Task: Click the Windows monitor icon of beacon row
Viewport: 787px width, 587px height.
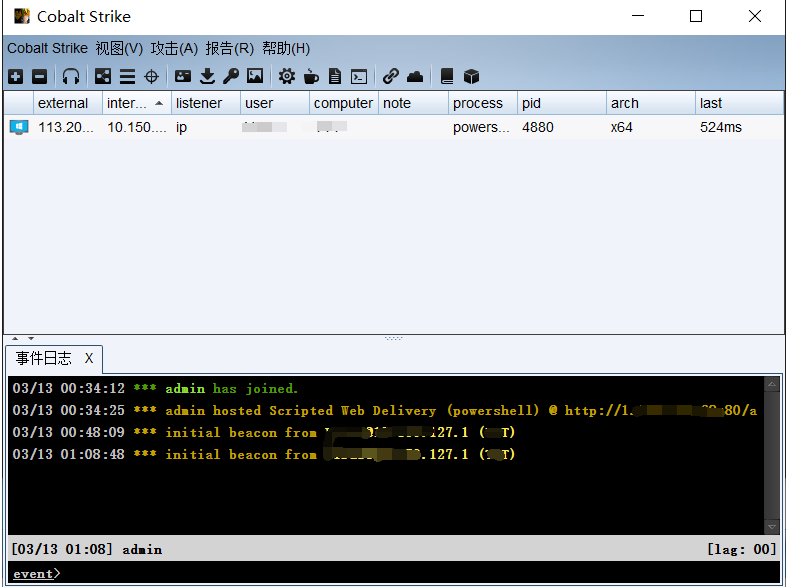Action: tap(19, 127)
